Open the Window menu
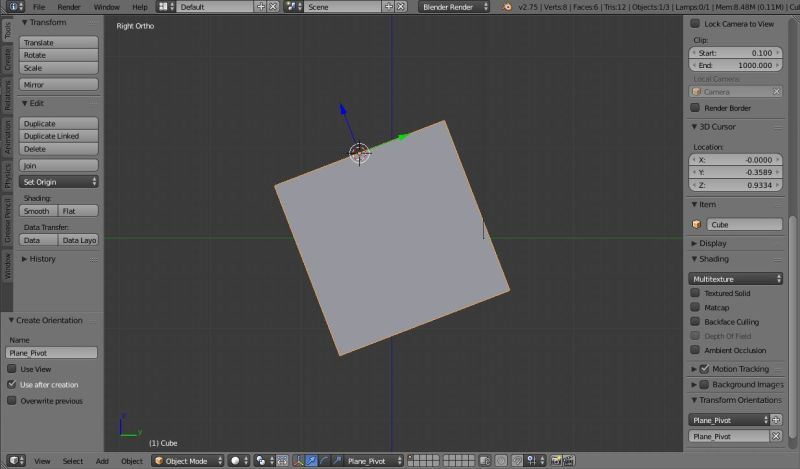The height and width of the screenshot is (469, 800). pyautogui.click(x=107, y=7)
